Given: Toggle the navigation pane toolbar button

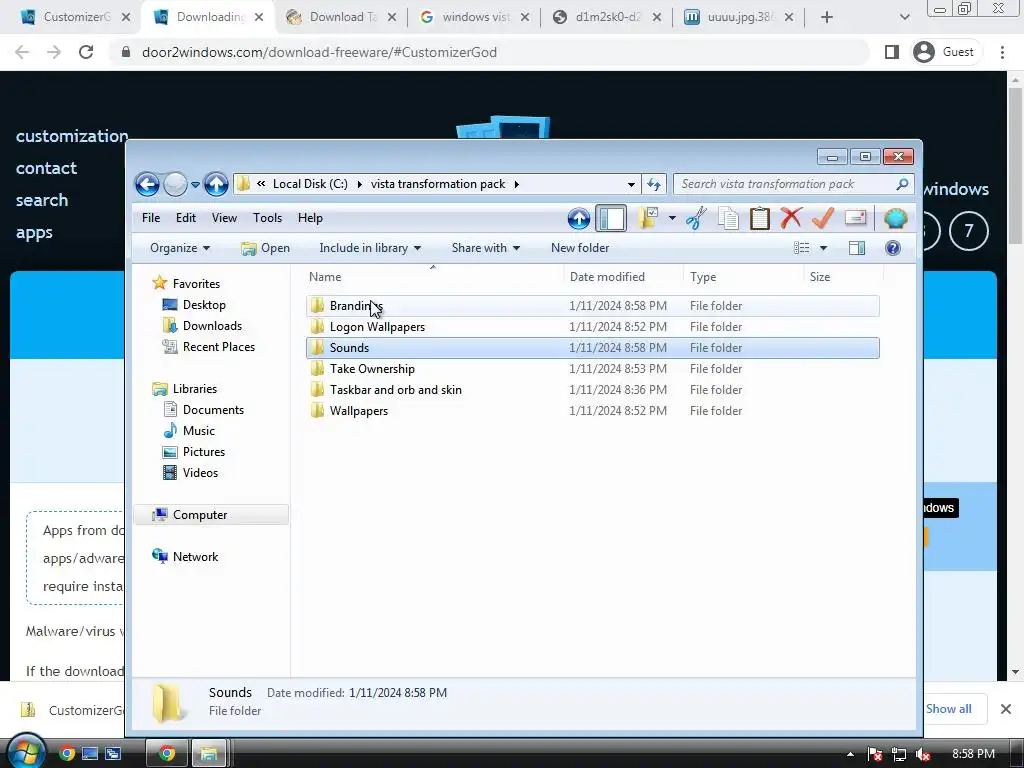Looking at the screenshot, I should click(611, 218).
